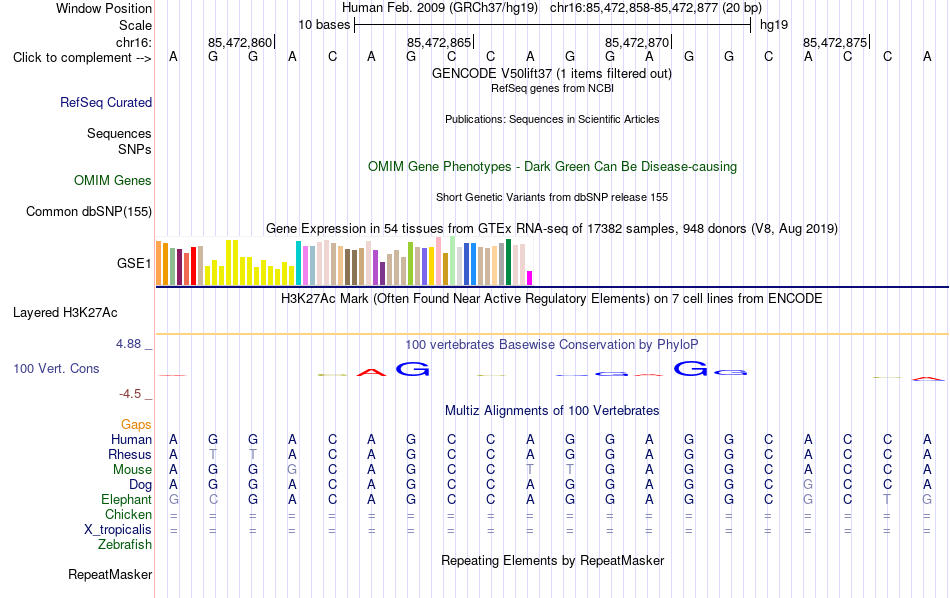Select the Elephant alignment row label
Viewport: 950px width, 598px height.
coord(126,499)
